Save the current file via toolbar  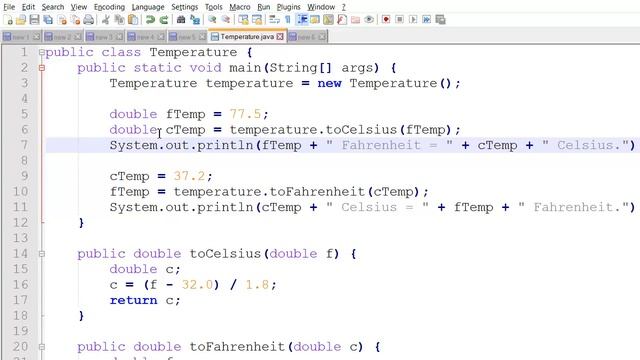pos(35,20)
